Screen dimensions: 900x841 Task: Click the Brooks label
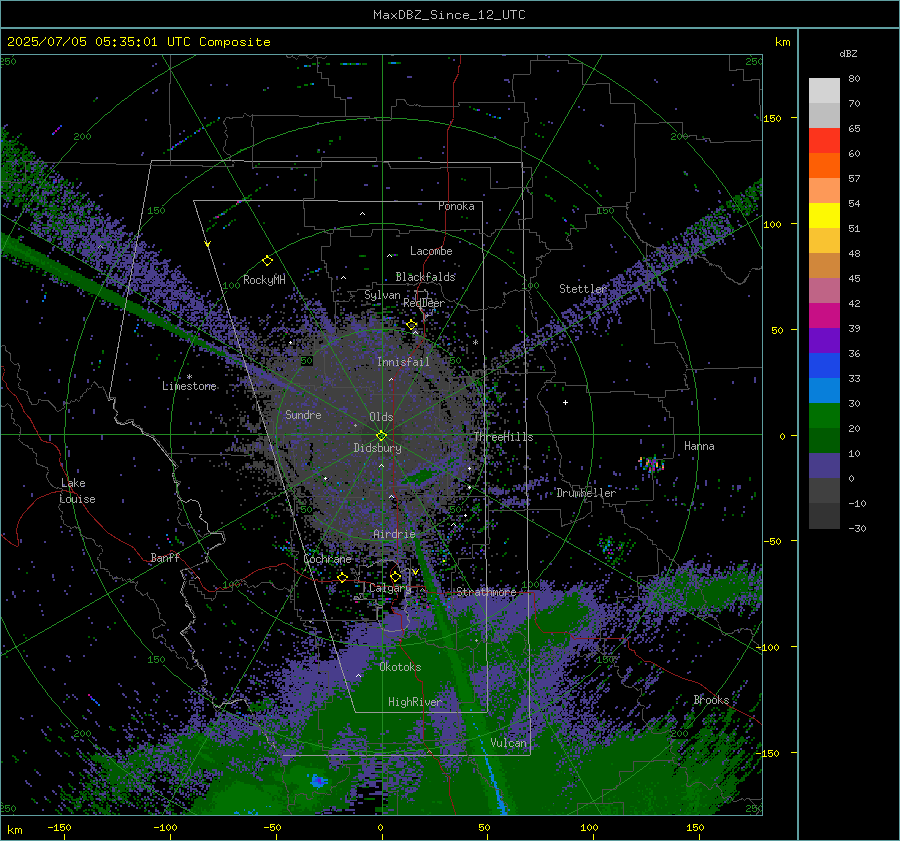(711, 700)
